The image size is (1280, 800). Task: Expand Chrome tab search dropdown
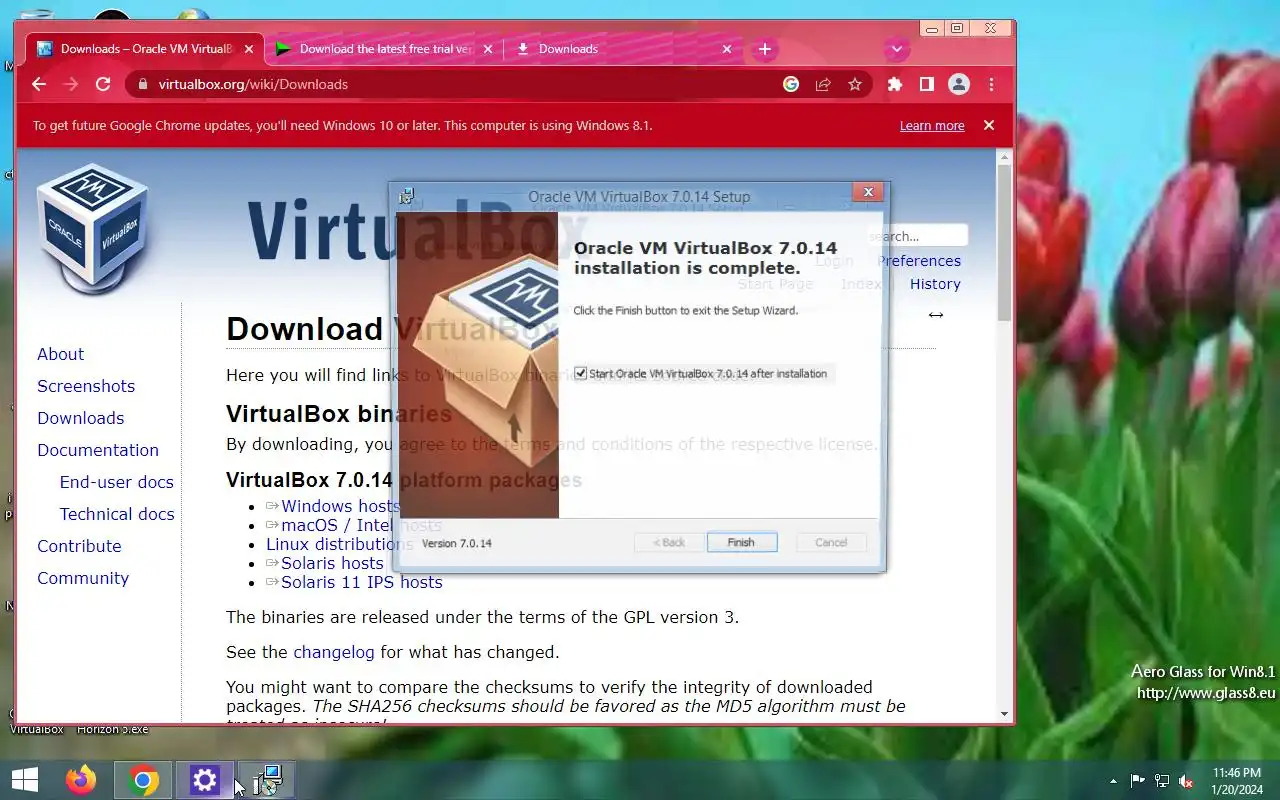[x=897, y=49]
